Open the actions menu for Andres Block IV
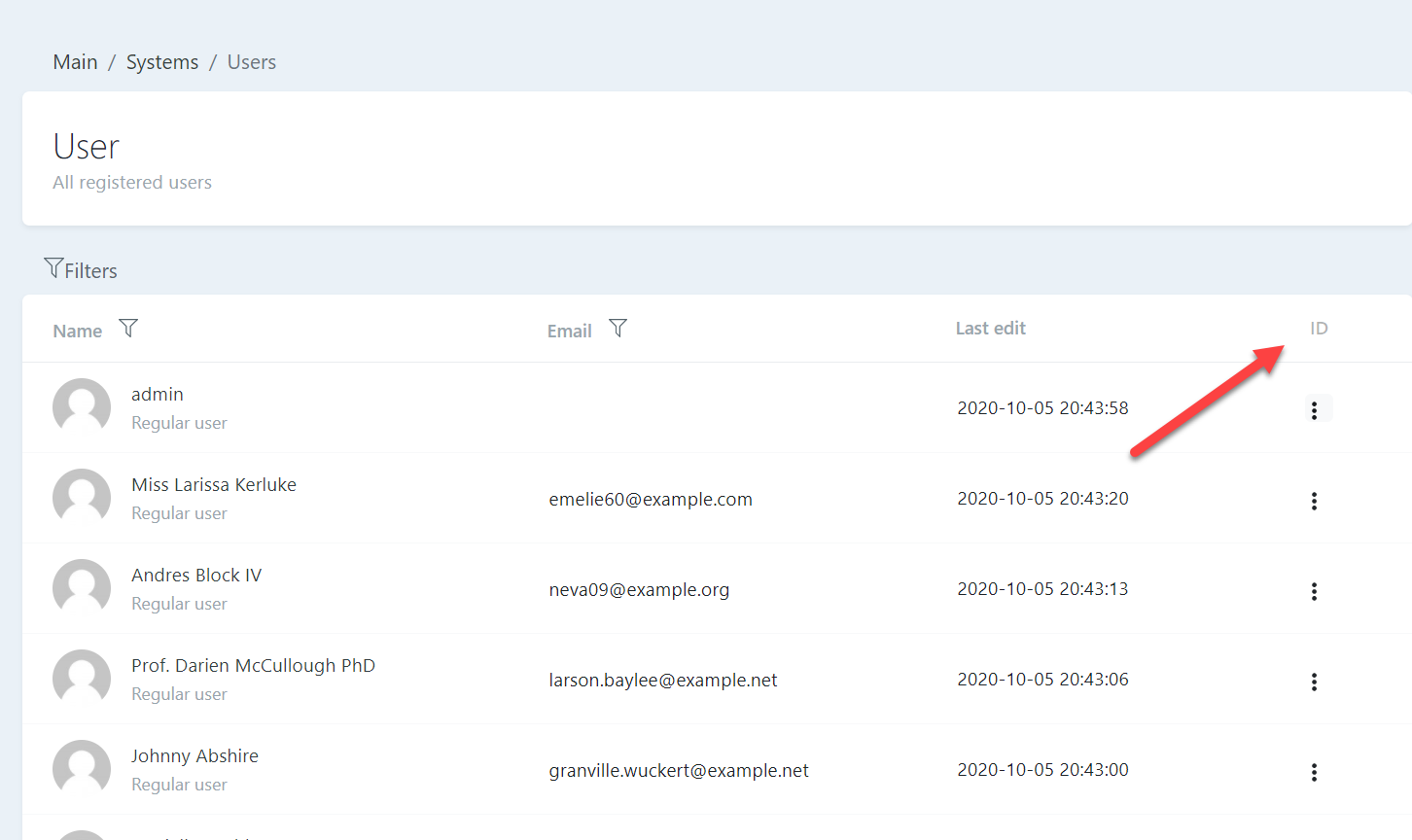 1314,591
